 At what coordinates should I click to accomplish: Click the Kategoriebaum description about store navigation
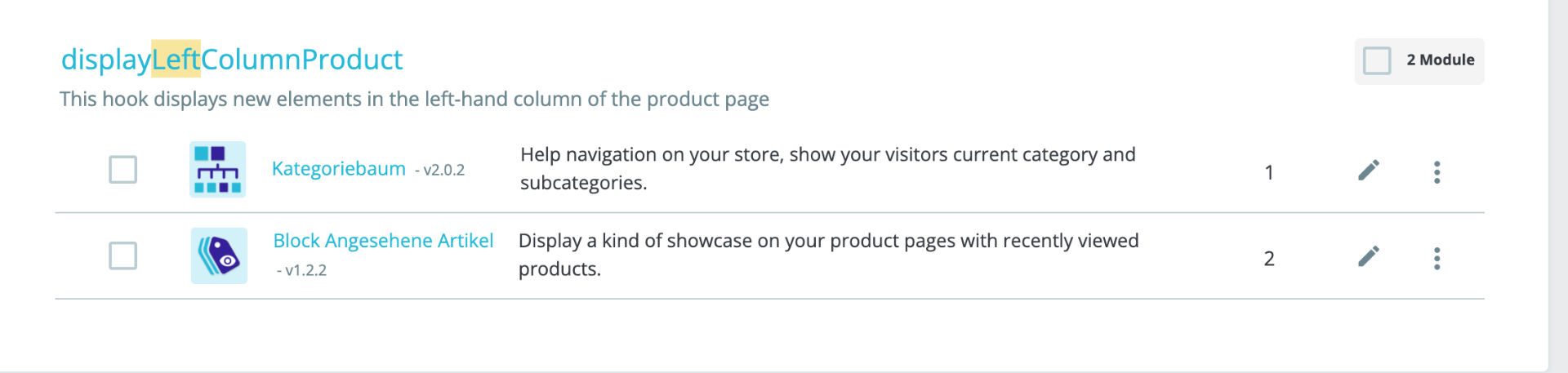click(x=827, y=168)
